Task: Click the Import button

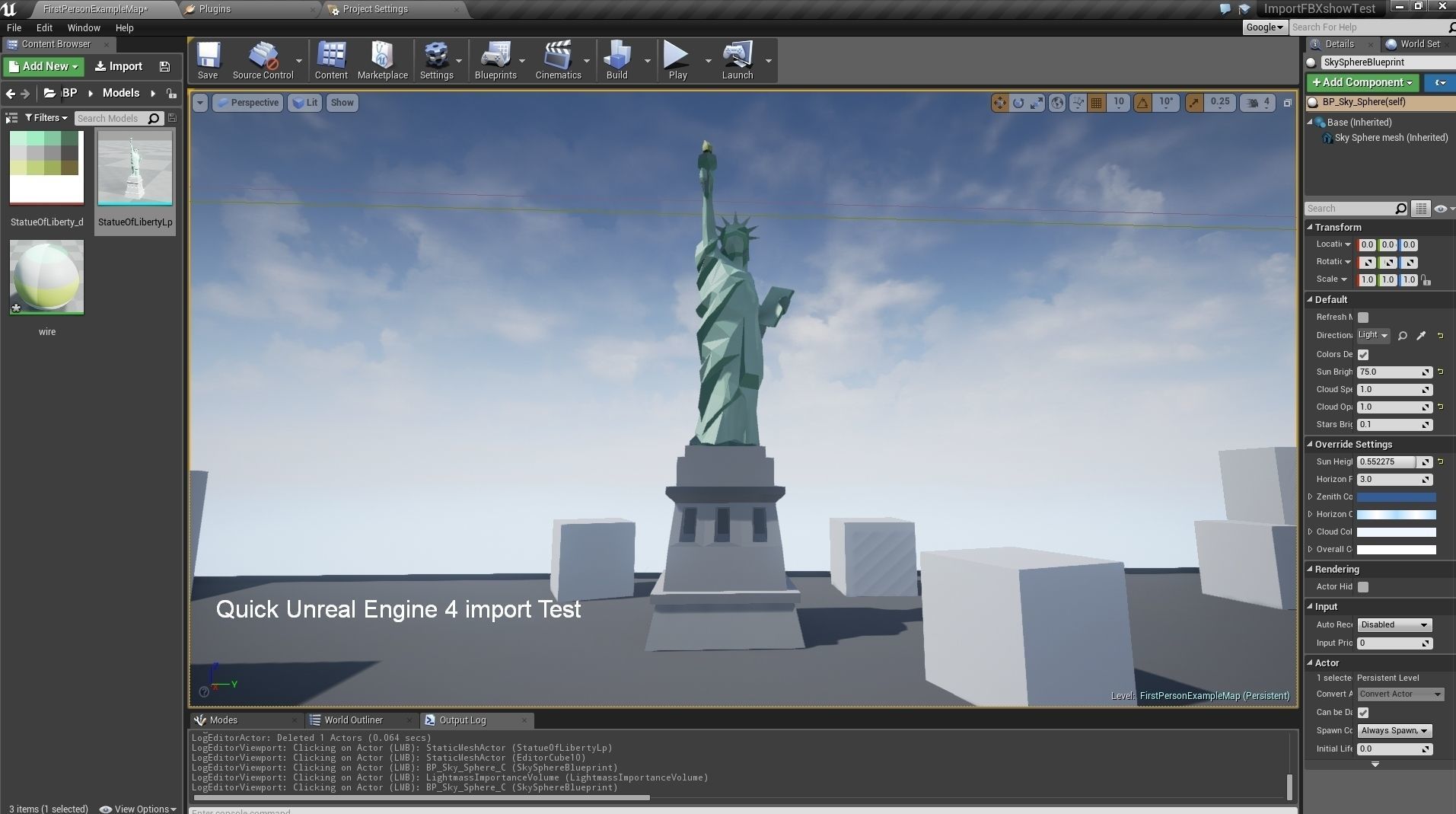Action: coord(119,67)
